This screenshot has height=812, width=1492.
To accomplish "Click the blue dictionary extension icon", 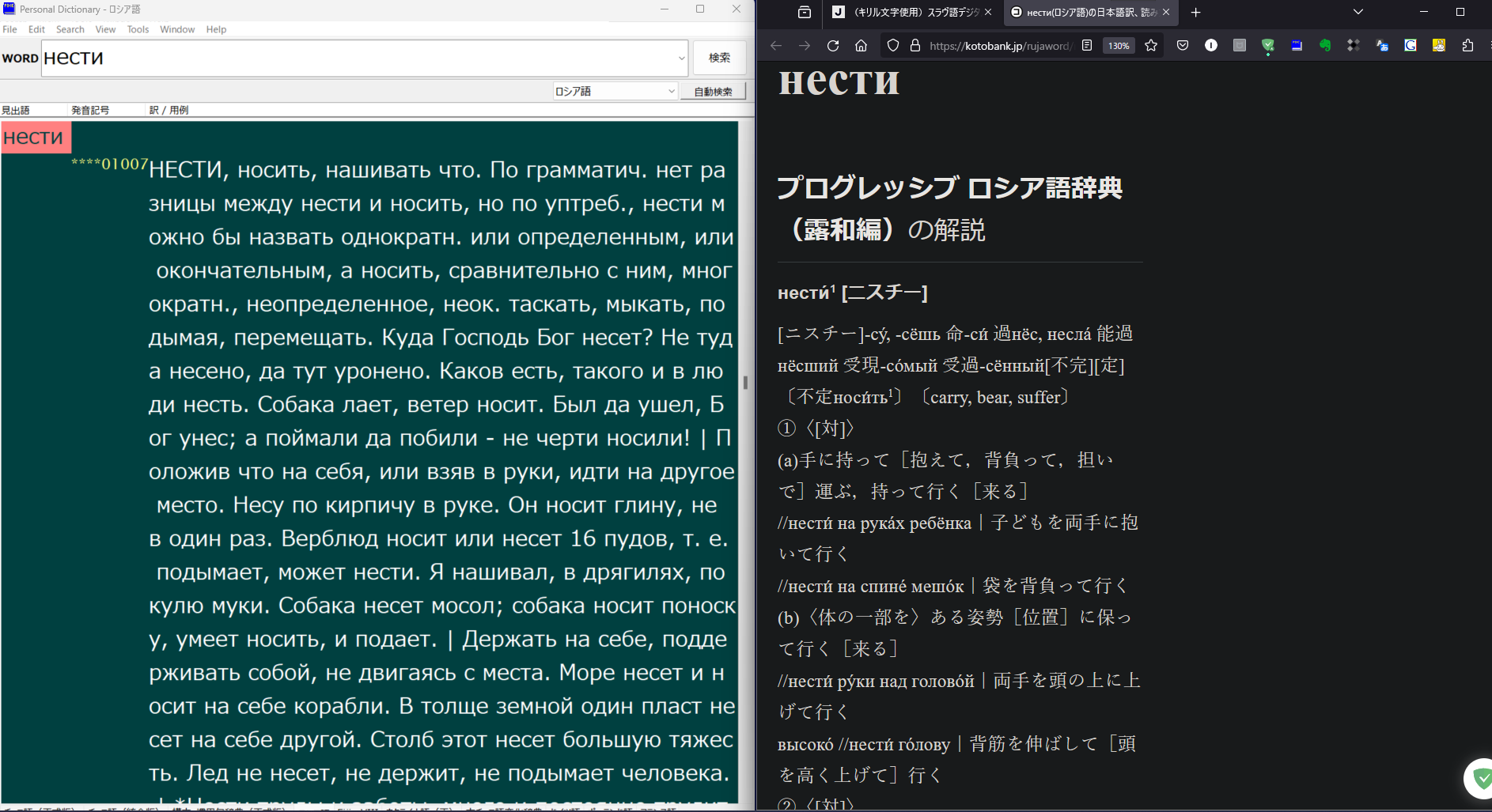I will pyautogui.click(x=1296, y=45).
